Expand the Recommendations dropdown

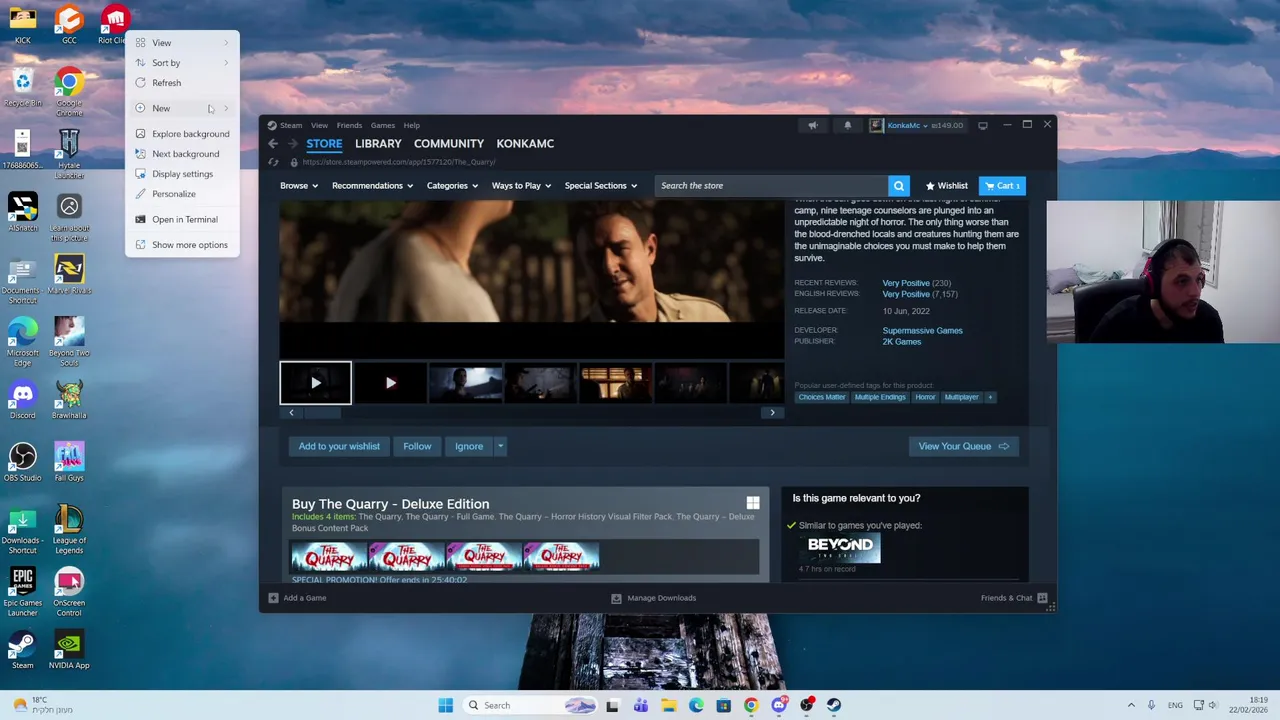pos(372,186)
